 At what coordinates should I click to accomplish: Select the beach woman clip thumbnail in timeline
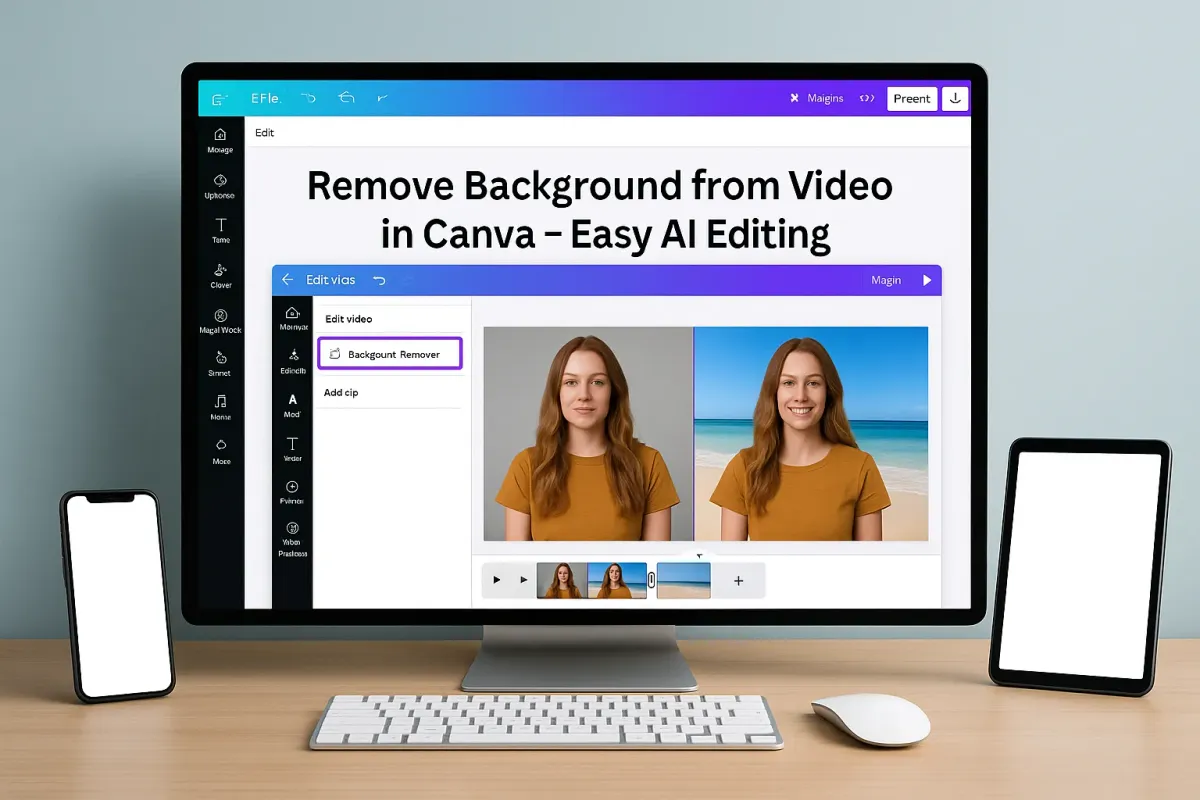click(617, 580)
